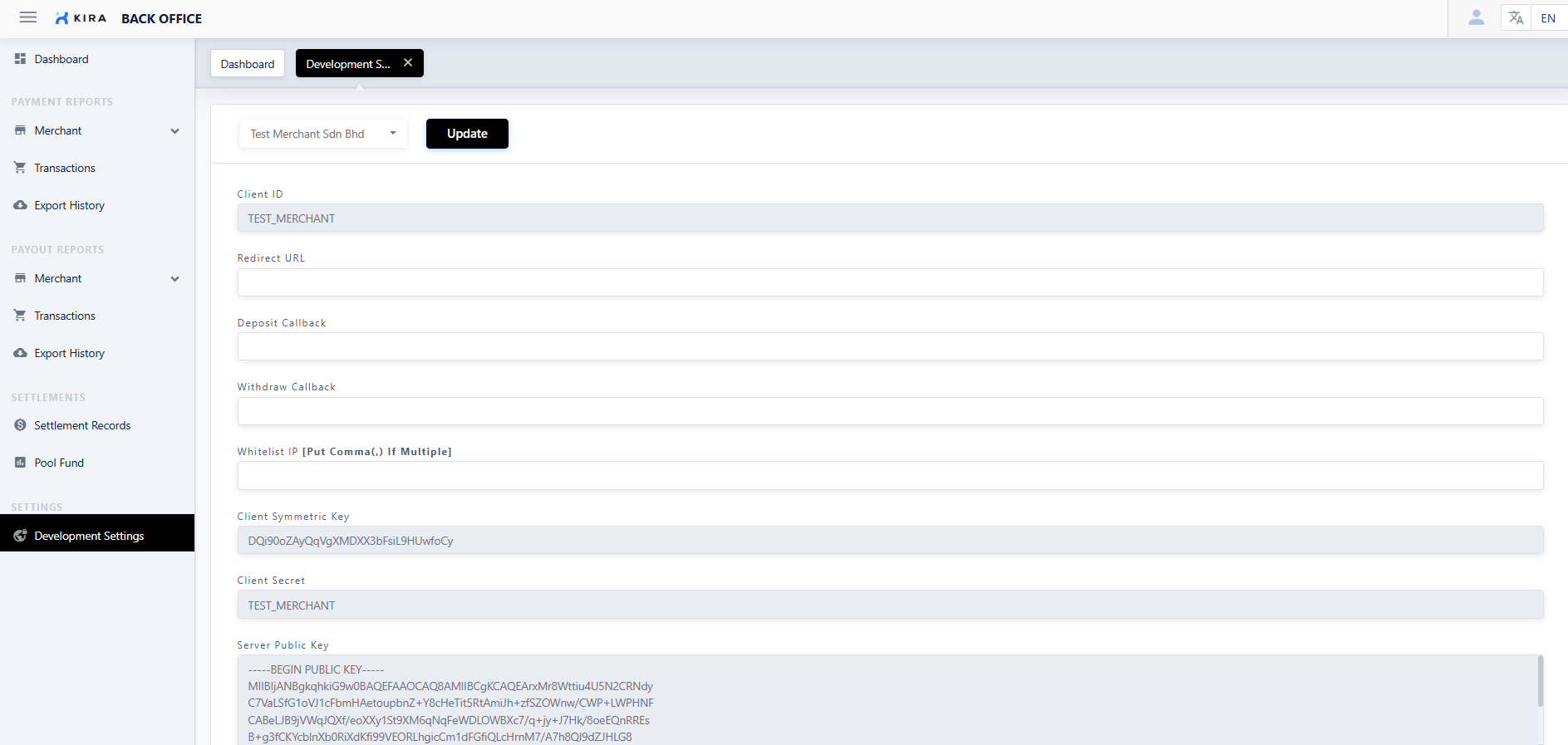Click Payment Reports Transactions cart icon
The image size is (1568, 745).
tap(20, 168)
